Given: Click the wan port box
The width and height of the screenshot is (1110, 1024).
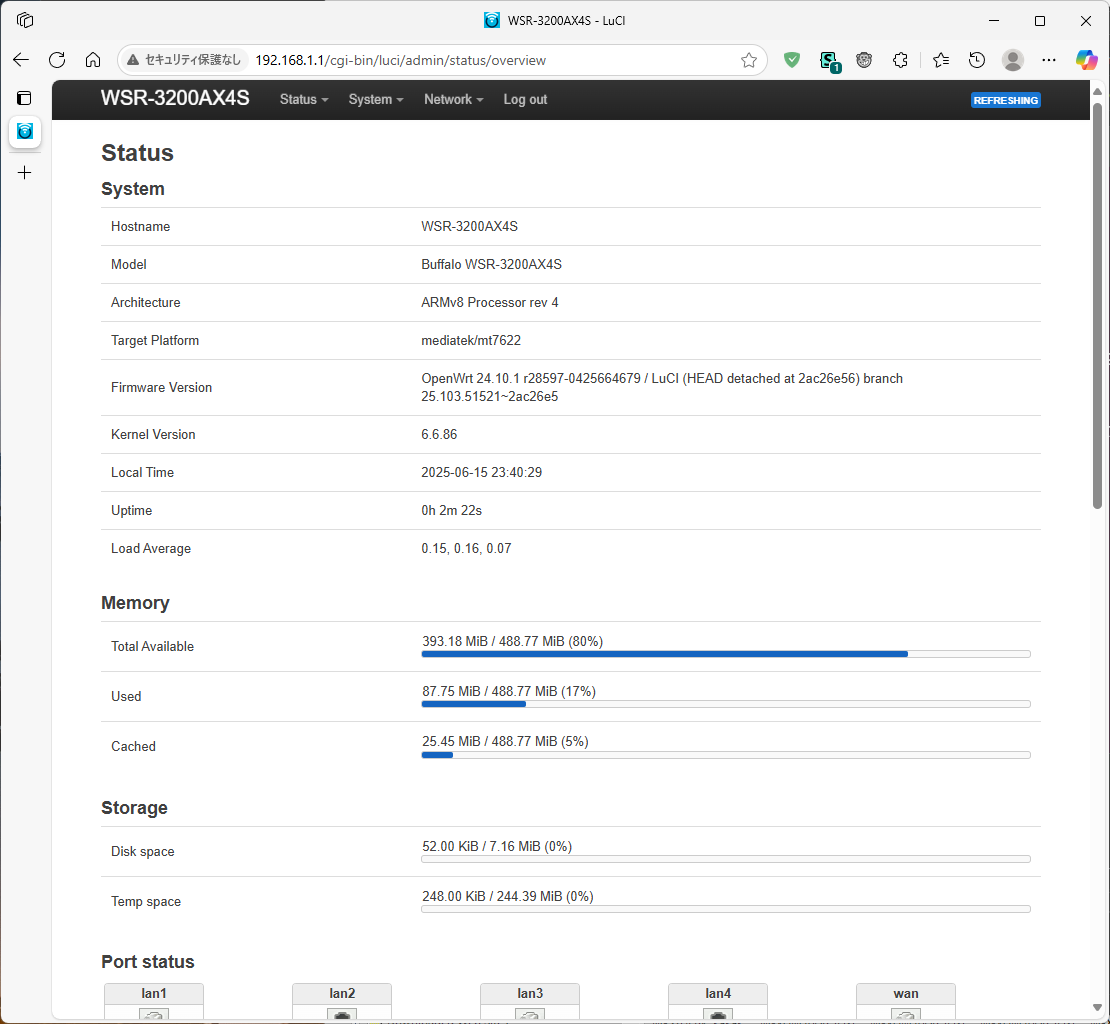Looking at the screenshot, I should click(905, 1001).
